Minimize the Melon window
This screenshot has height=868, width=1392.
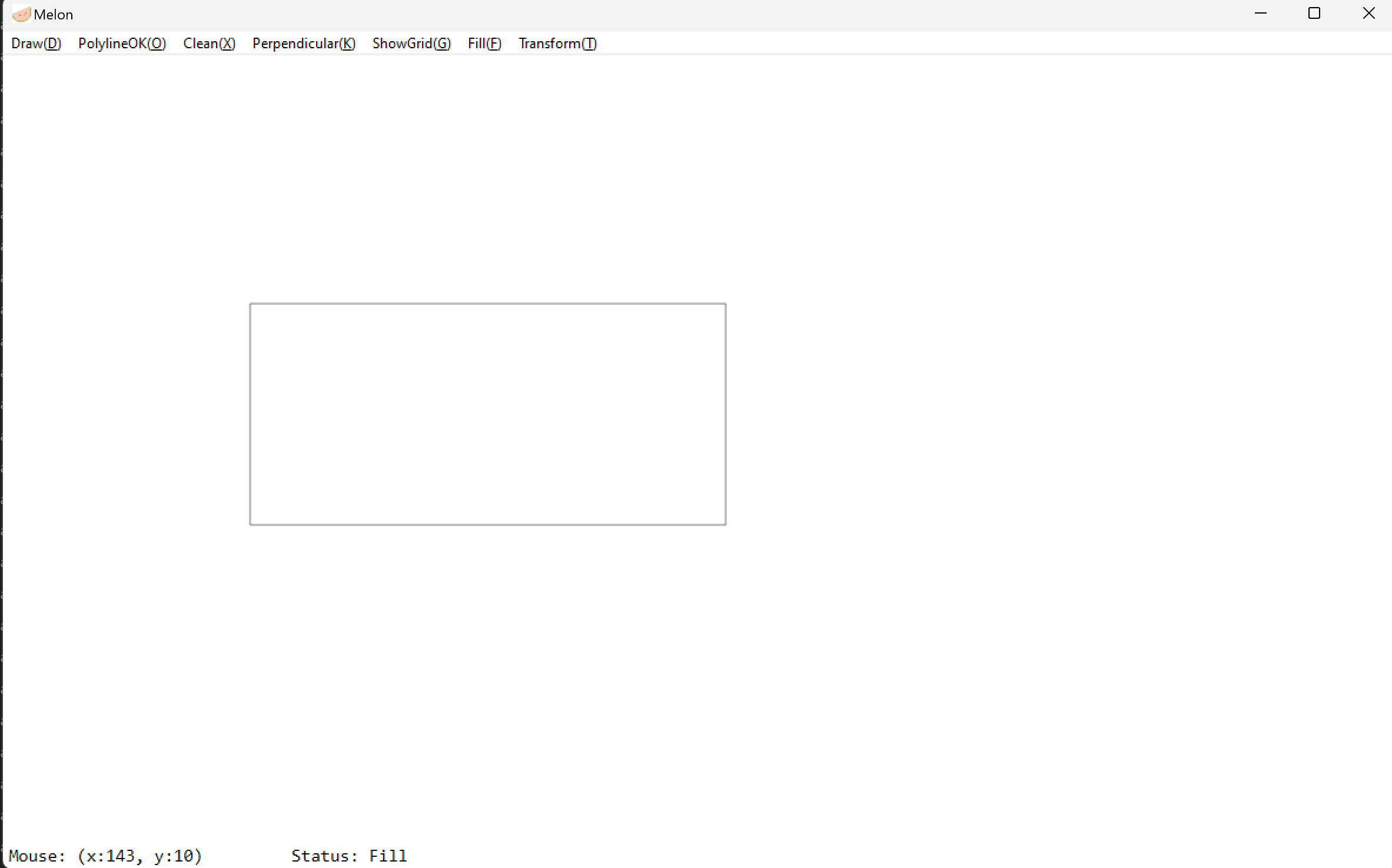[1260, 14]
